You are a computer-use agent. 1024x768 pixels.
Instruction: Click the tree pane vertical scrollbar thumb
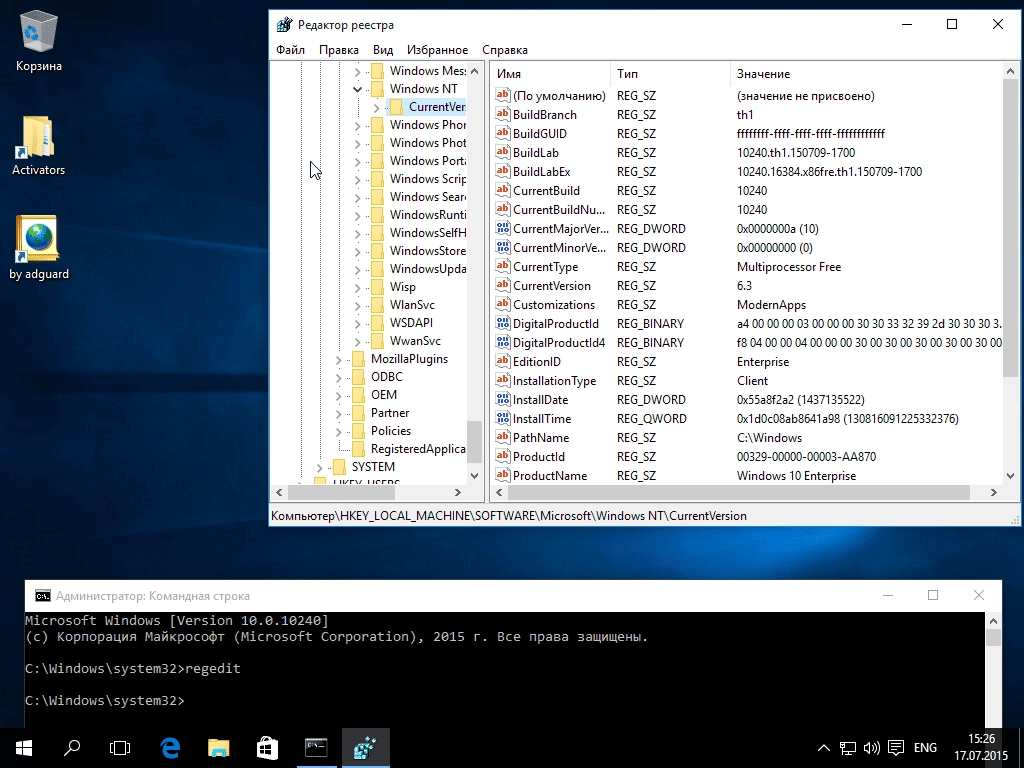[x=475, y=441]
